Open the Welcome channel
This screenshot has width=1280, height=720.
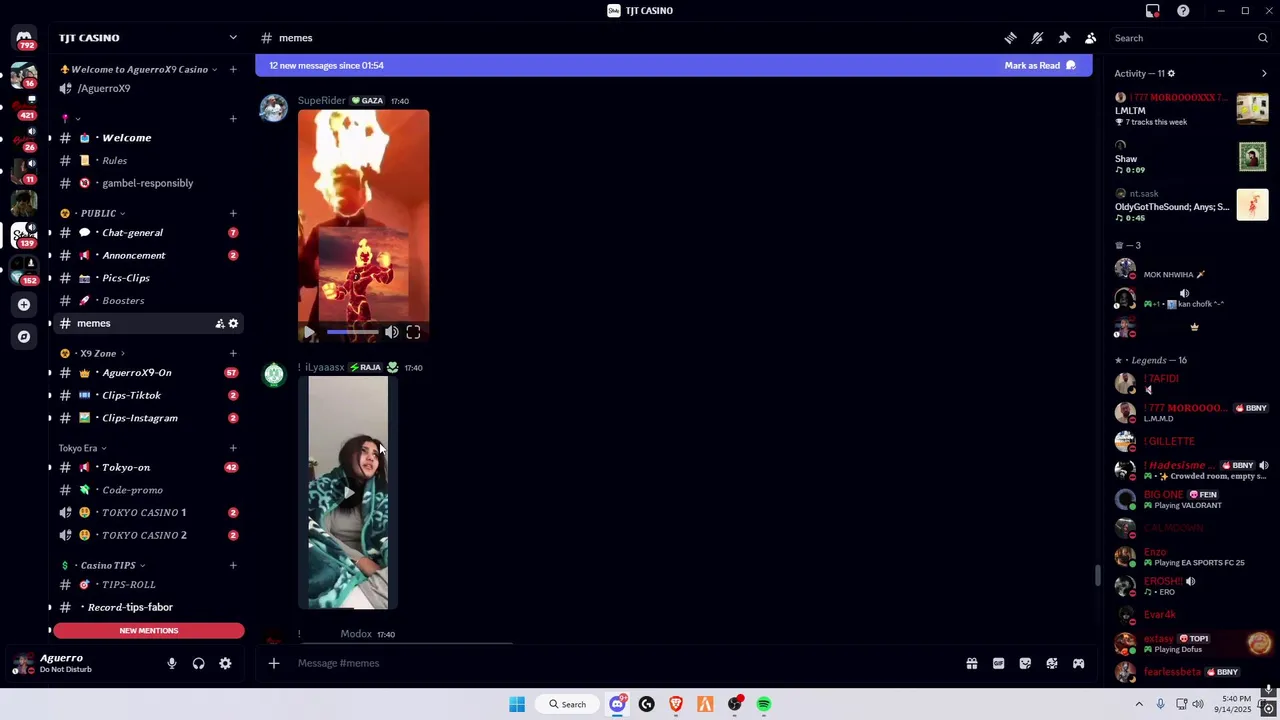pos(148,138)
